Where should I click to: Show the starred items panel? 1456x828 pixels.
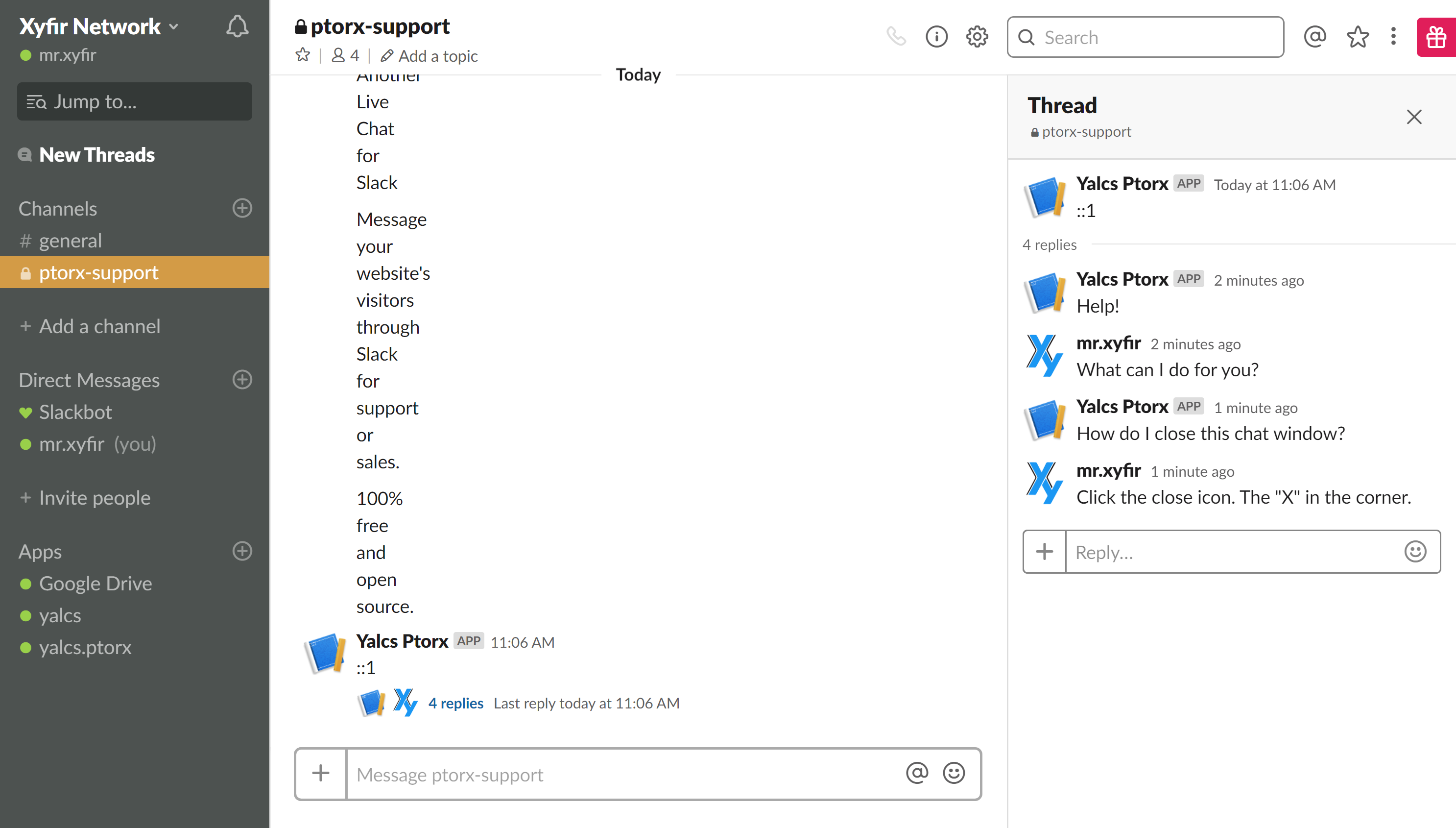click(x=1357, y=37)
